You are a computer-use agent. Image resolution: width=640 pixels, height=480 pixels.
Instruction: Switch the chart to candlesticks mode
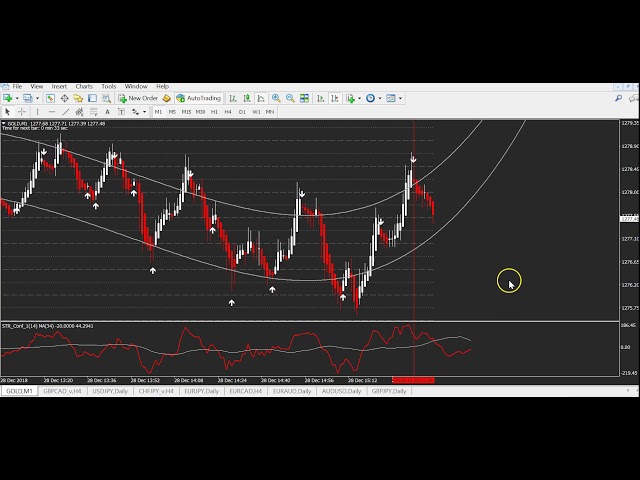click(x=246, y=98)
